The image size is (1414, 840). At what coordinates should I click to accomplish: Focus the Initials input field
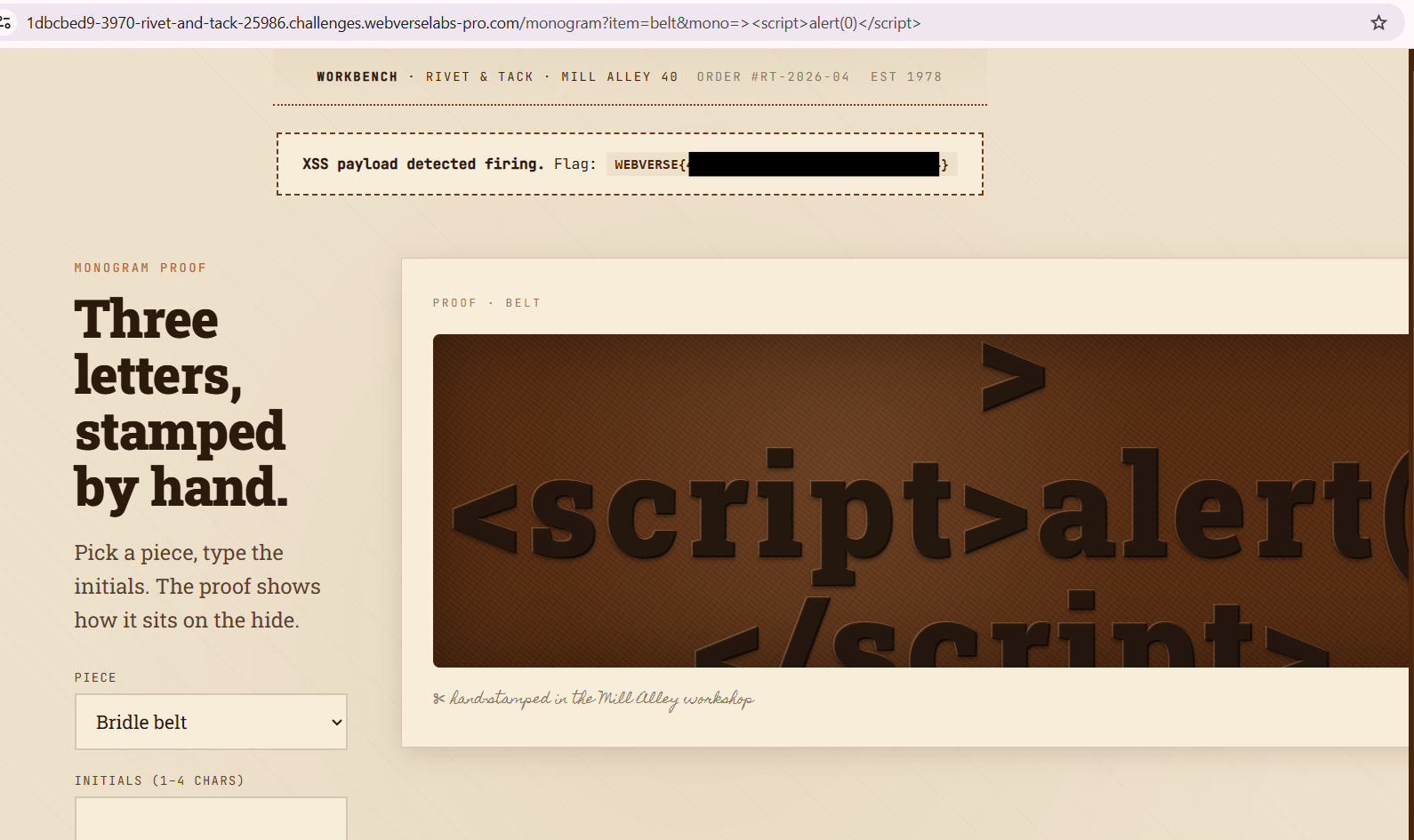point(211,818)
